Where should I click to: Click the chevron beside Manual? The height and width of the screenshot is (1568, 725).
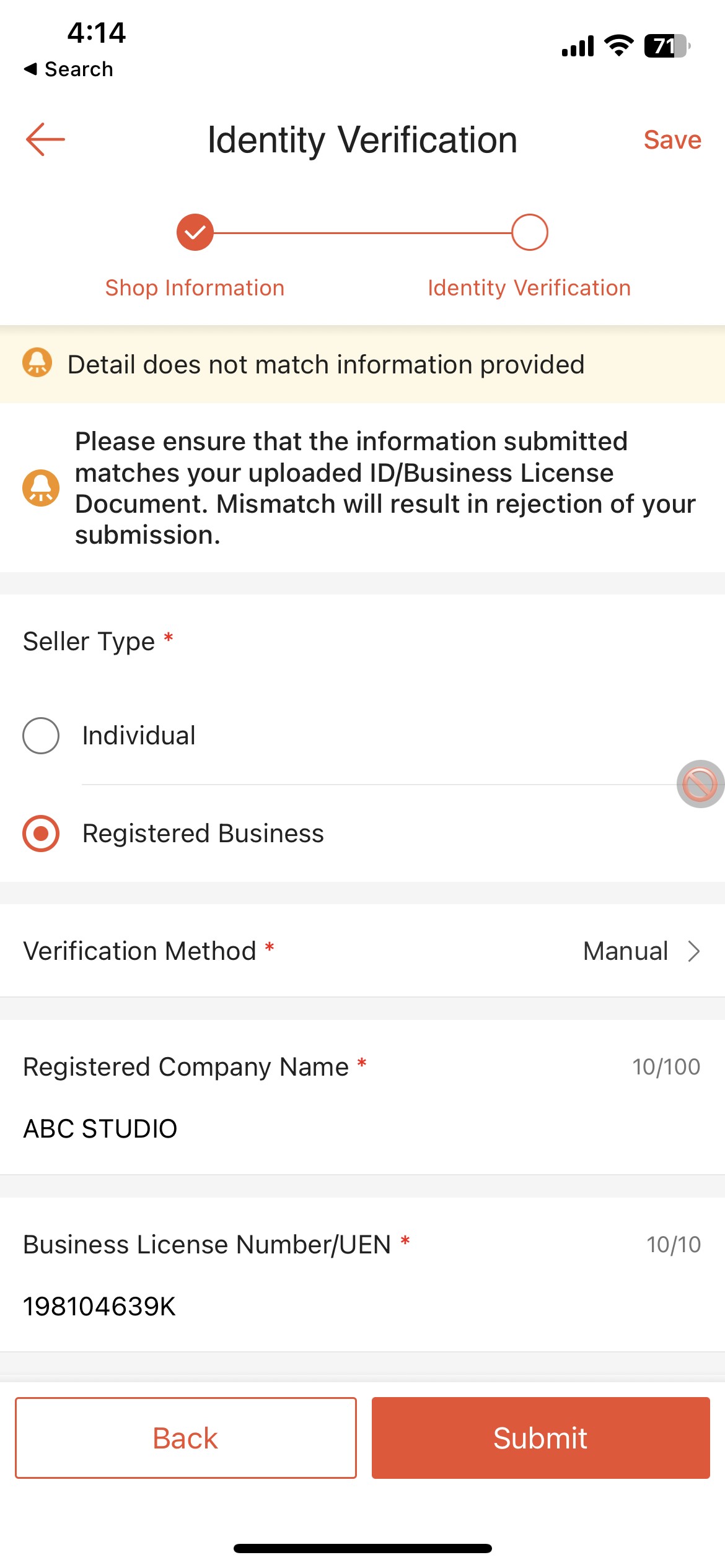(693, 951)
